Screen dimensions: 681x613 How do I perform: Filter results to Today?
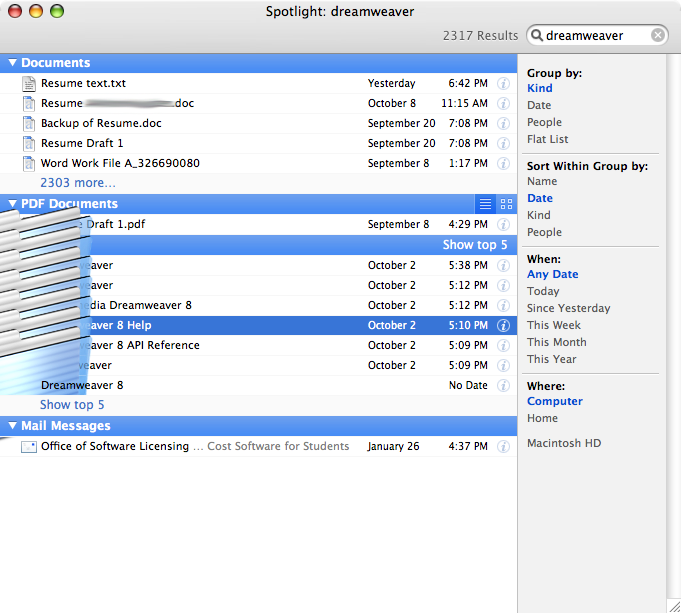click(x=543, y=291)
